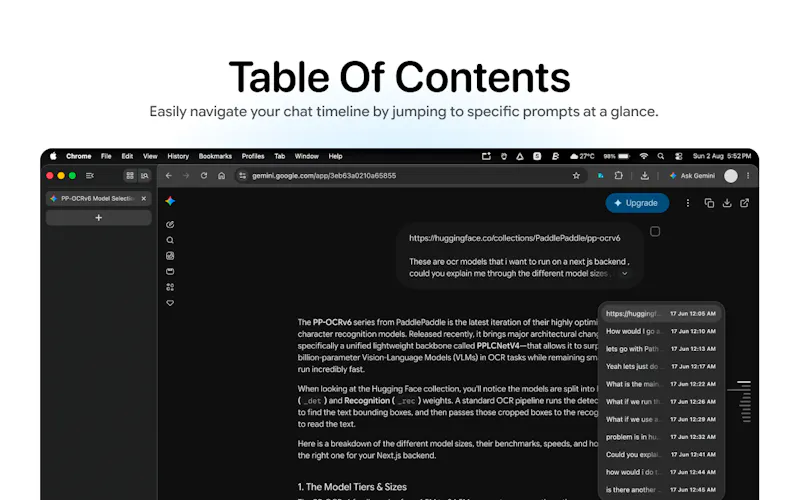Jump to the prompt 'How would I go a...'
800x500 pixels.
(x=661, y=331)
